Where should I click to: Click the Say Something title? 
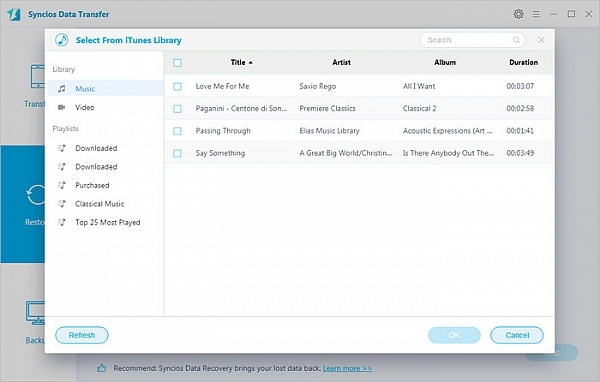(x=220, y=153)
